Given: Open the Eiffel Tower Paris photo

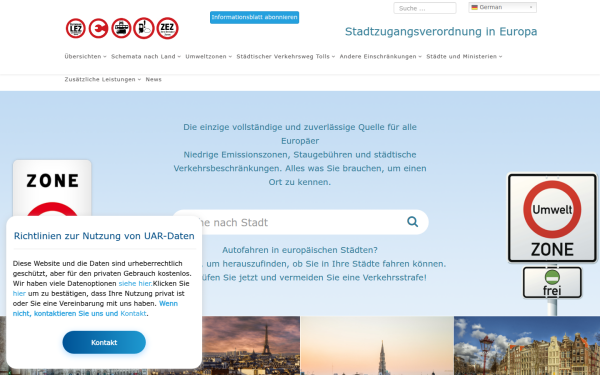Looking at the screenshot, I should (x=251, y=346).
